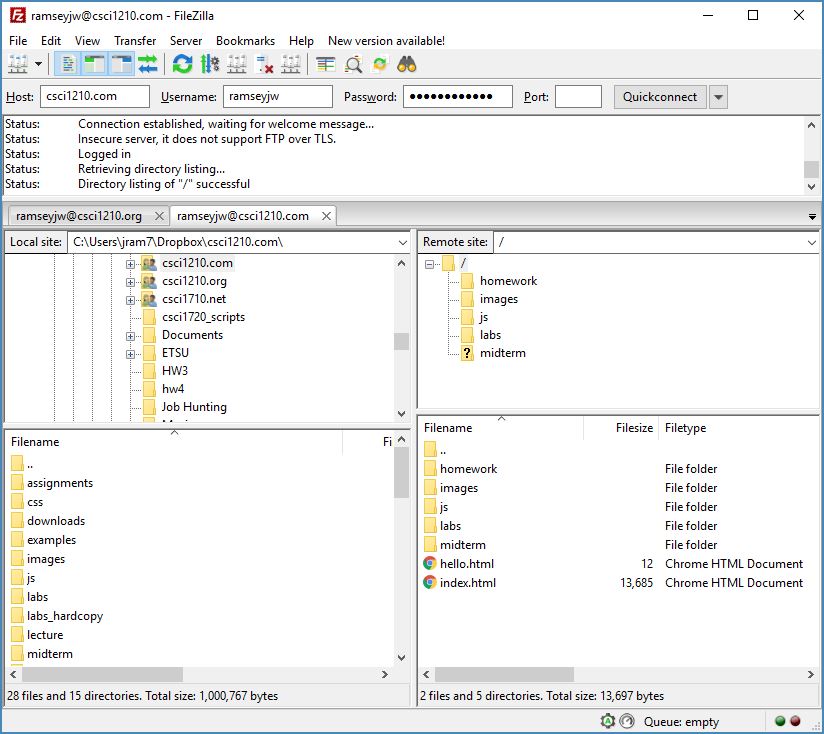Click the folder icon beside Job Hunting
Viewport: 824px width, 734px height.
[149, 407]
